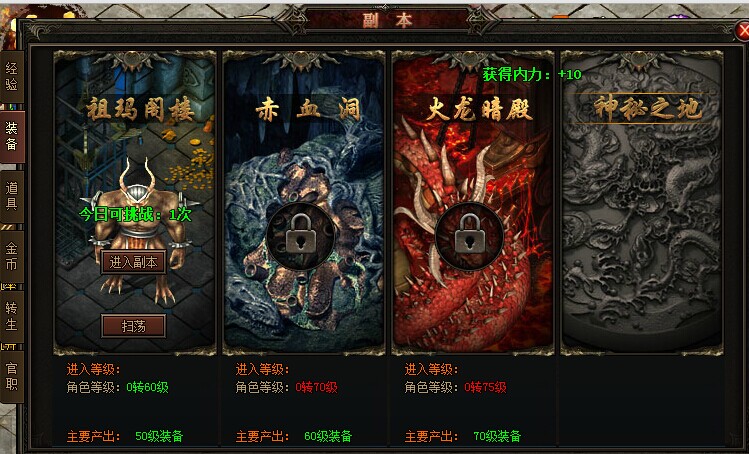Close the 副本 dungeon window
This screenshot has width=749, height=454.
(742, 32)
